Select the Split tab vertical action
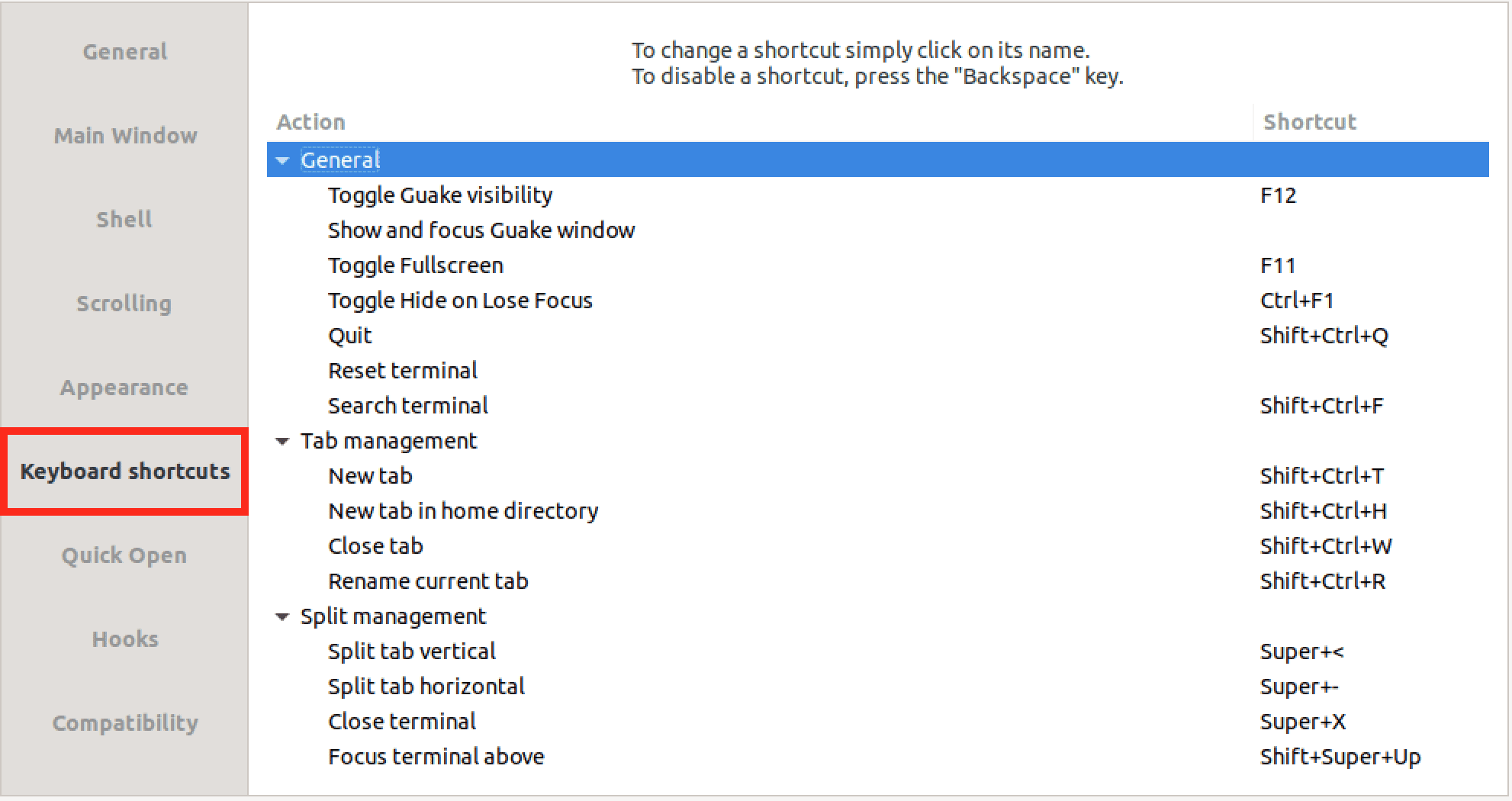This screenshot has height=801, width=1512. click(x=412, y=651)
